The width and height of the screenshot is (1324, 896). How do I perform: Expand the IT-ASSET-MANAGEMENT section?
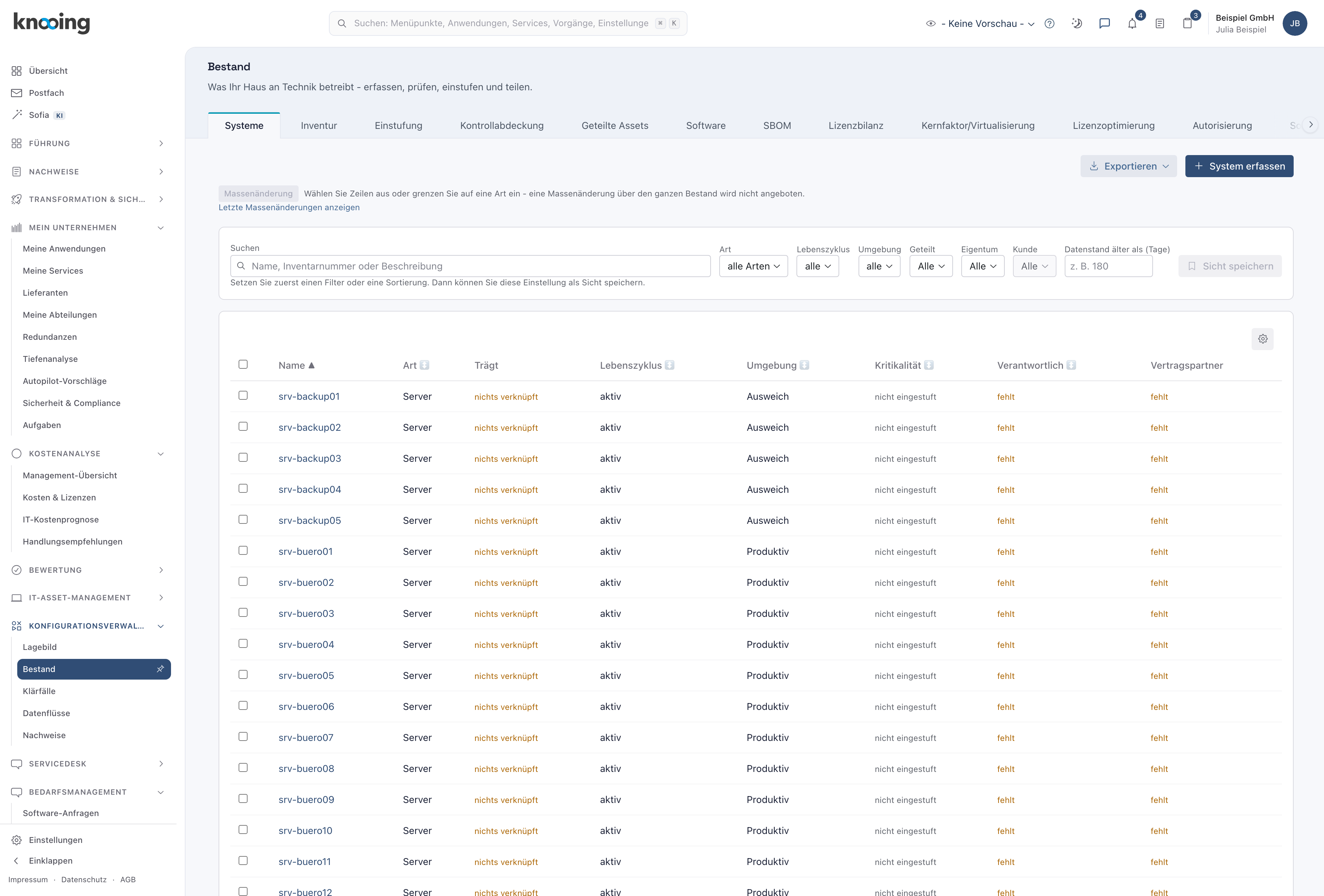(x=88, y=598)
